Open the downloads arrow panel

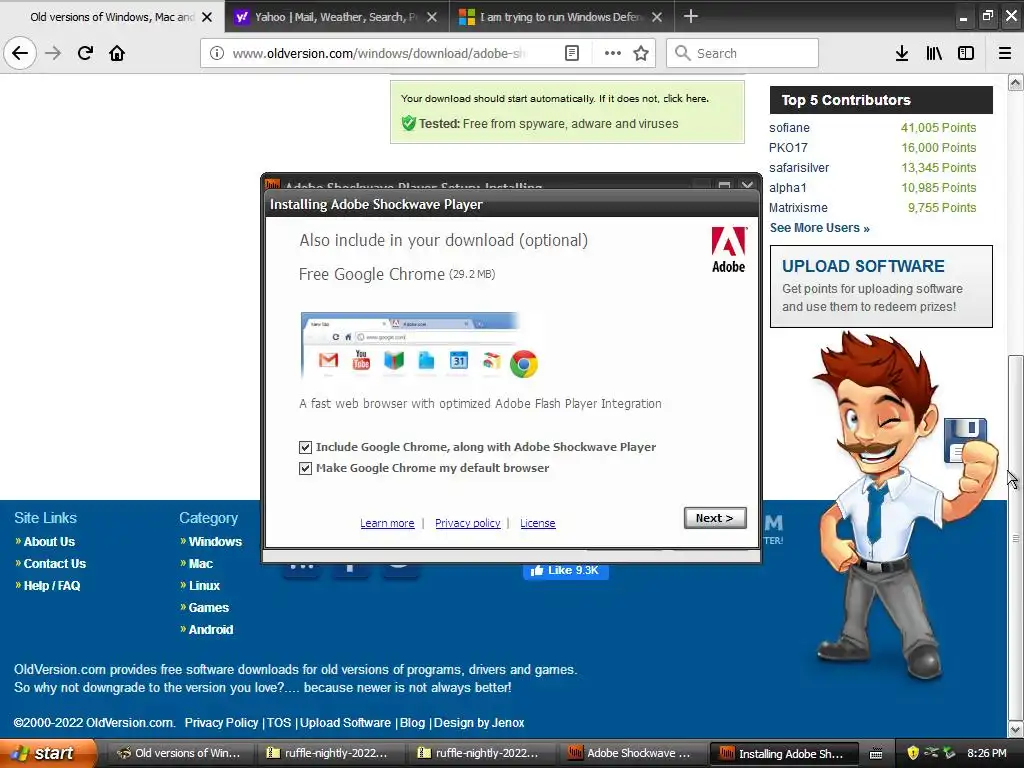pyautogui.click(x=902, y=53)
